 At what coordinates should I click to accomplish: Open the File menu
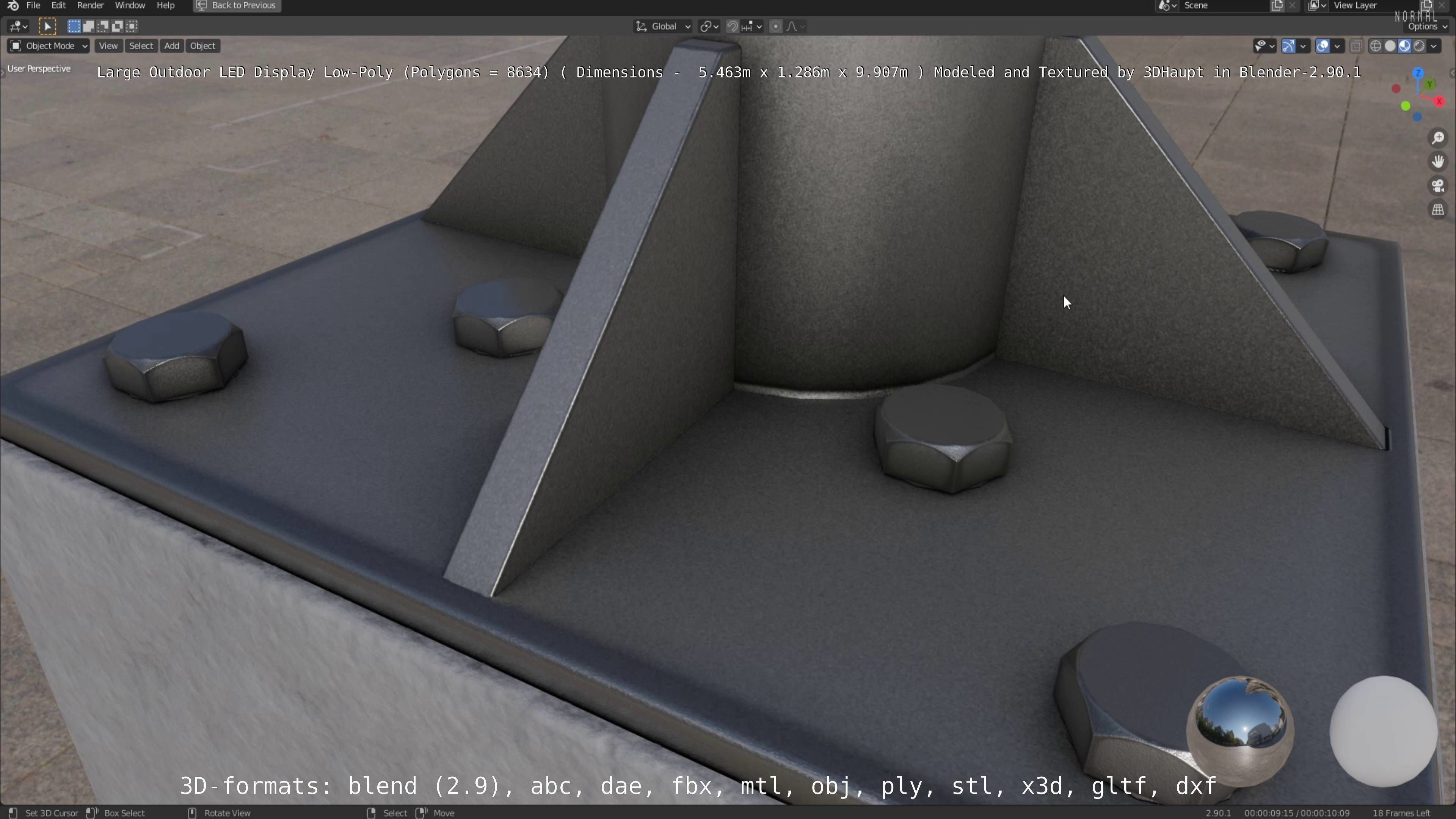33,6
